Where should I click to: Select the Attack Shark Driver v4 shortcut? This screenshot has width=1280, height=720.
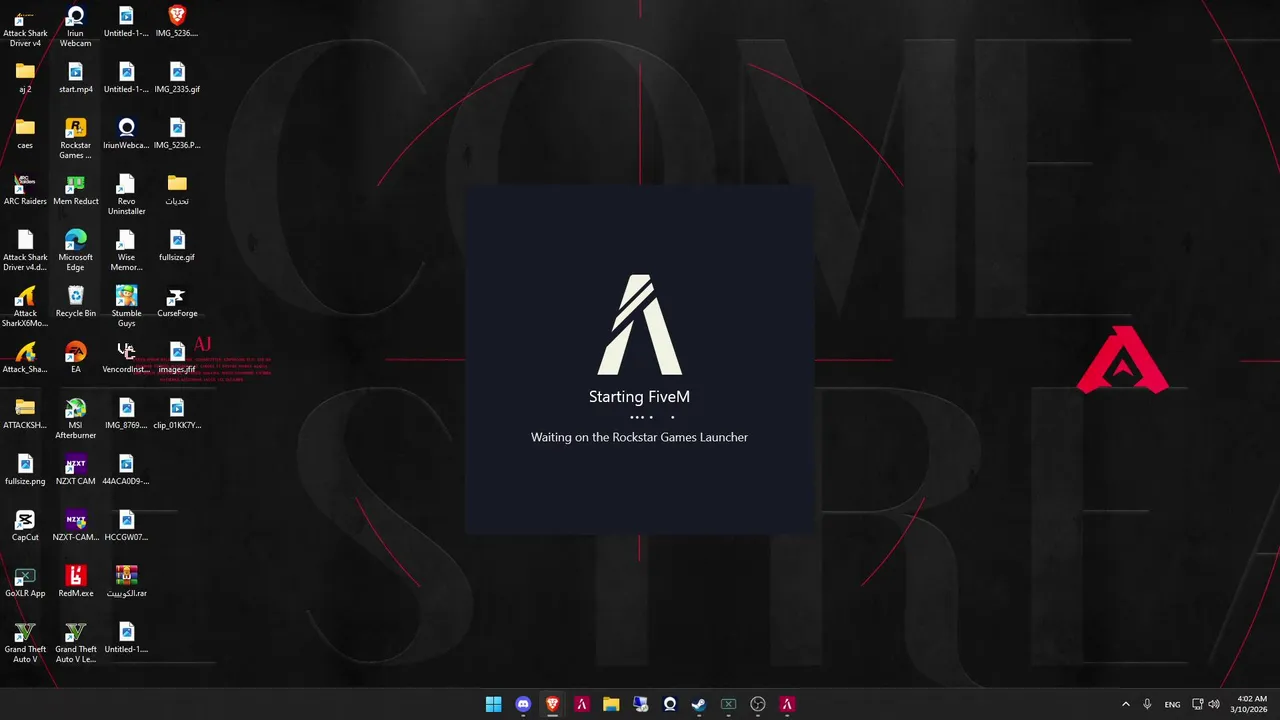25,27
